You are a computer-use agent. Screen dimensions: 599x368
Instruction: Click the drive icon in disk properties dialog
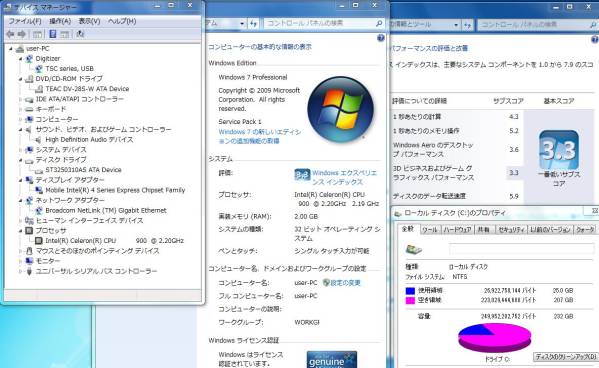[x=414, y=250]
